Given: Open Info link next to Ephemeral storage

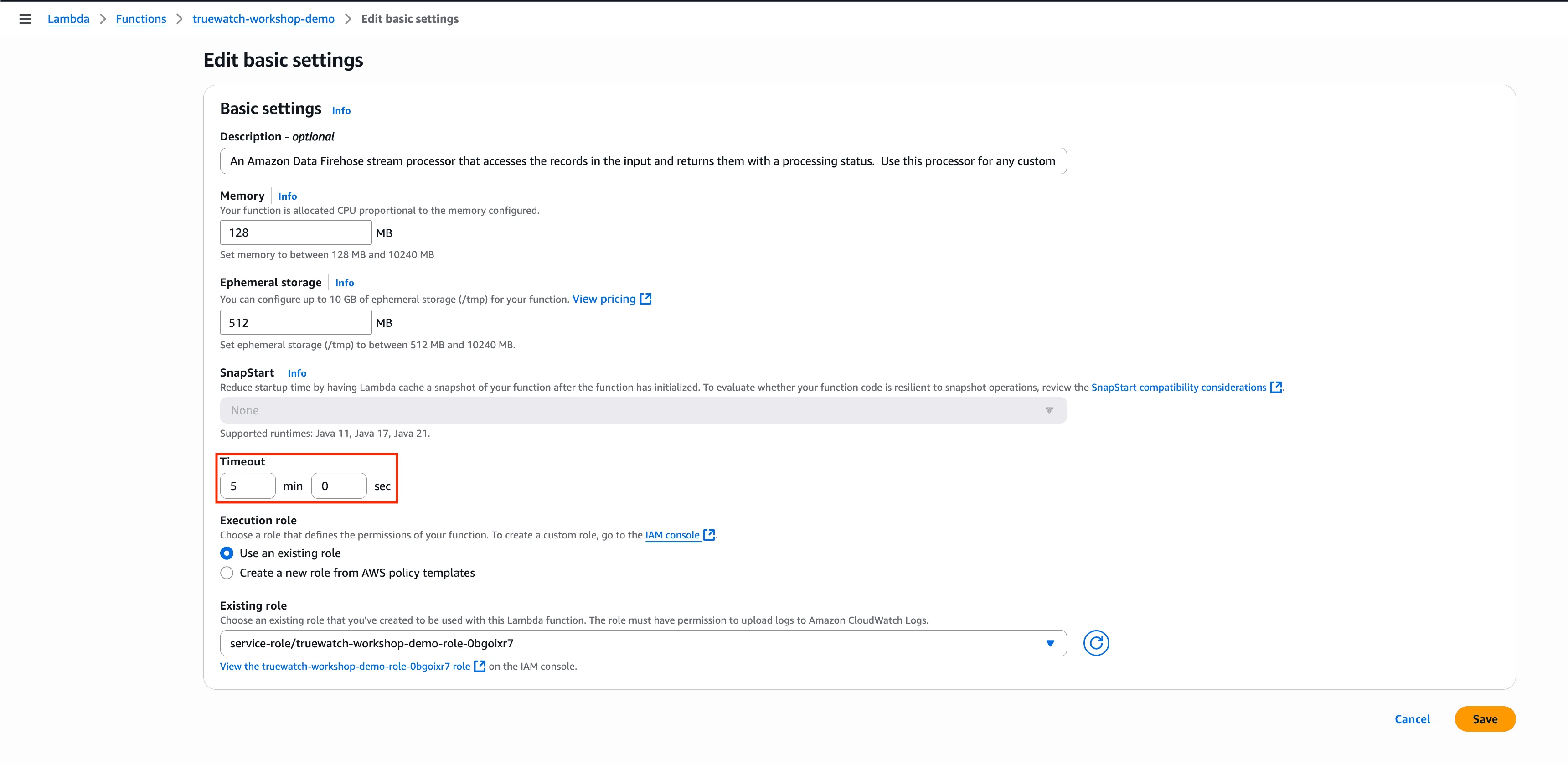Looking at the screenshot, I should coord(344,283).
